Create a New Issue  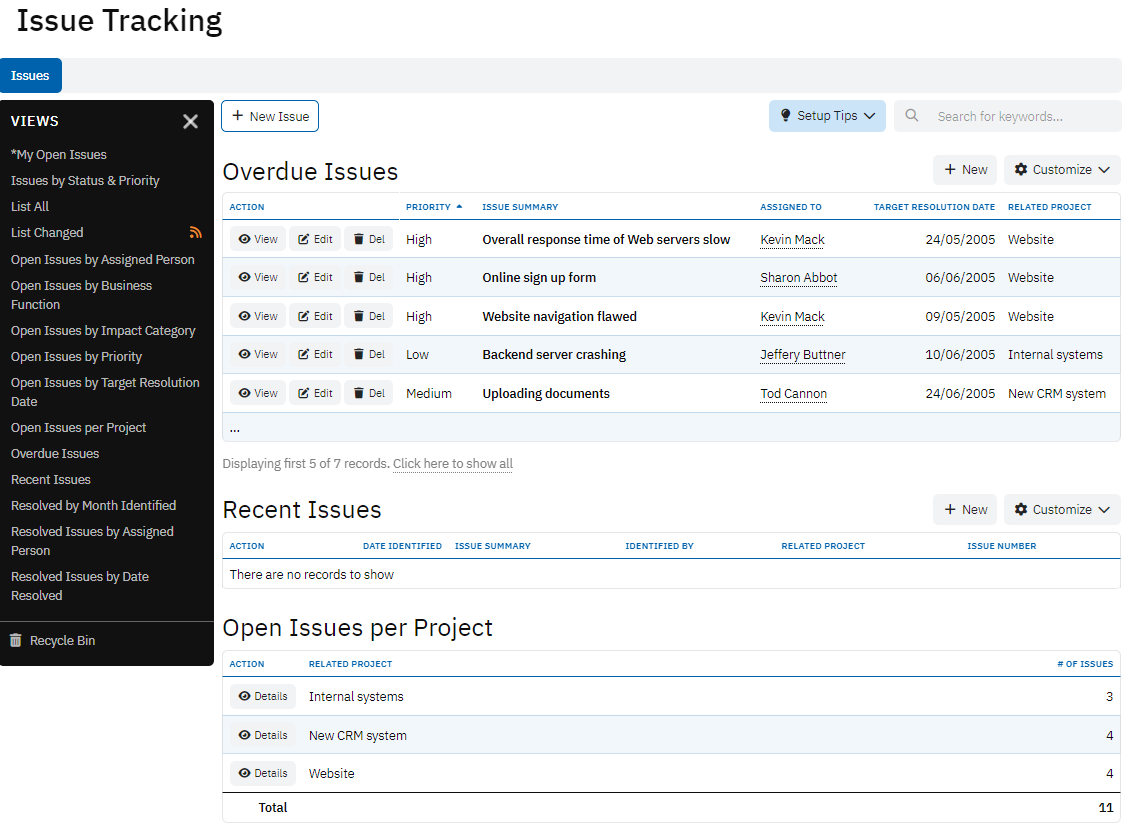(x=270, y=117)
